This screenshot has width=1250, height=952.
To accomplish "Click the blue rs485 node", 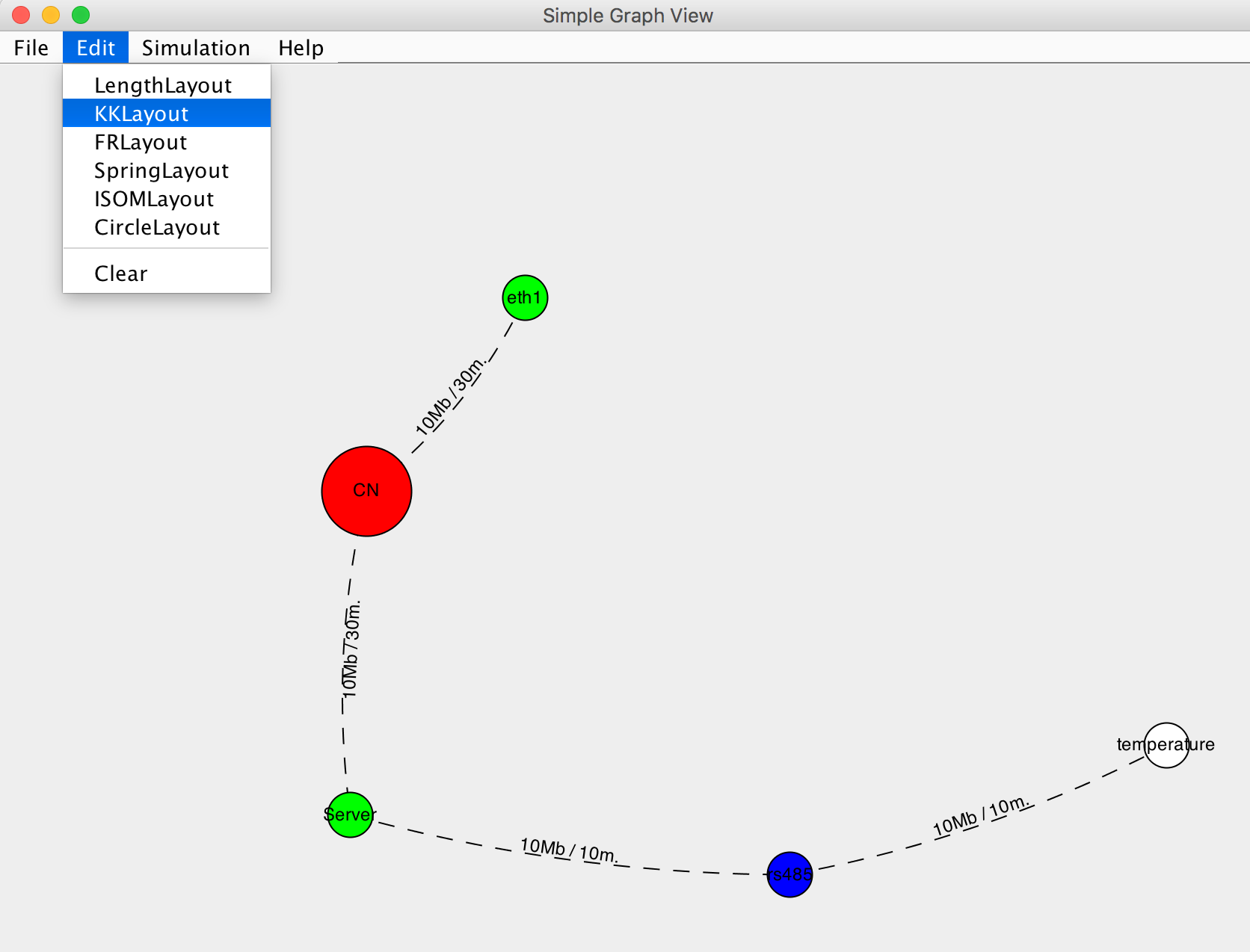I will click(789, 874).
